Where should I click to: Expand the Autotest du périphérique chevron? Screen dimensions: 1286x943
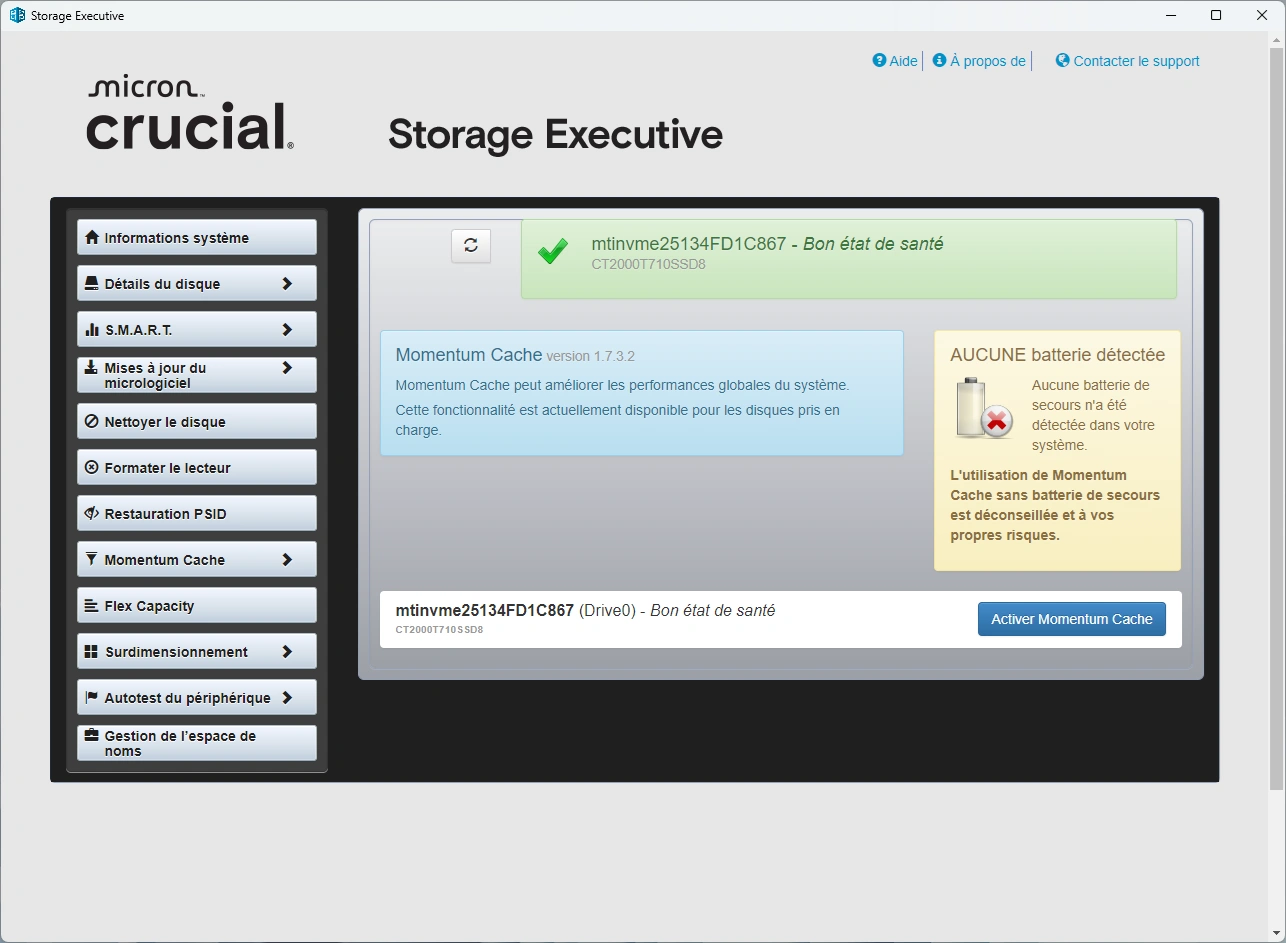pyautogui.click(x=287, y=698)
